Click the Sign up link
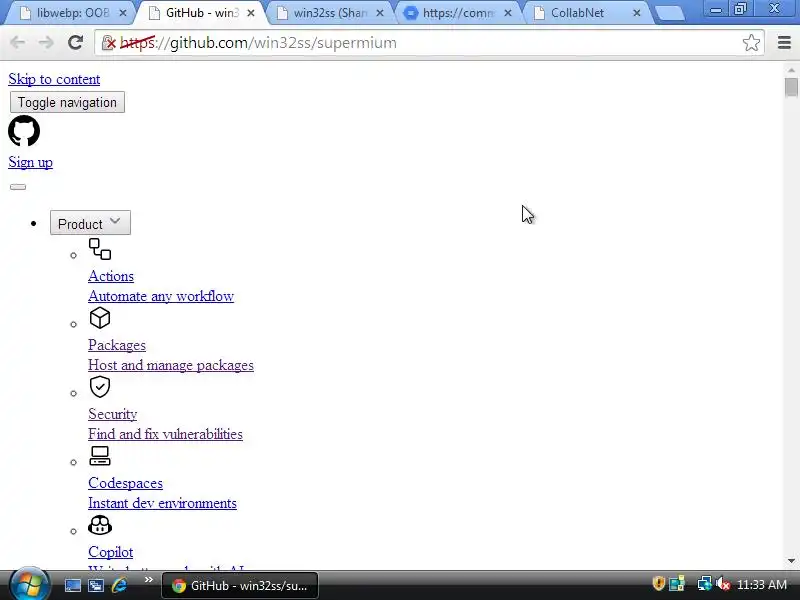 click(x=31, y=162)
